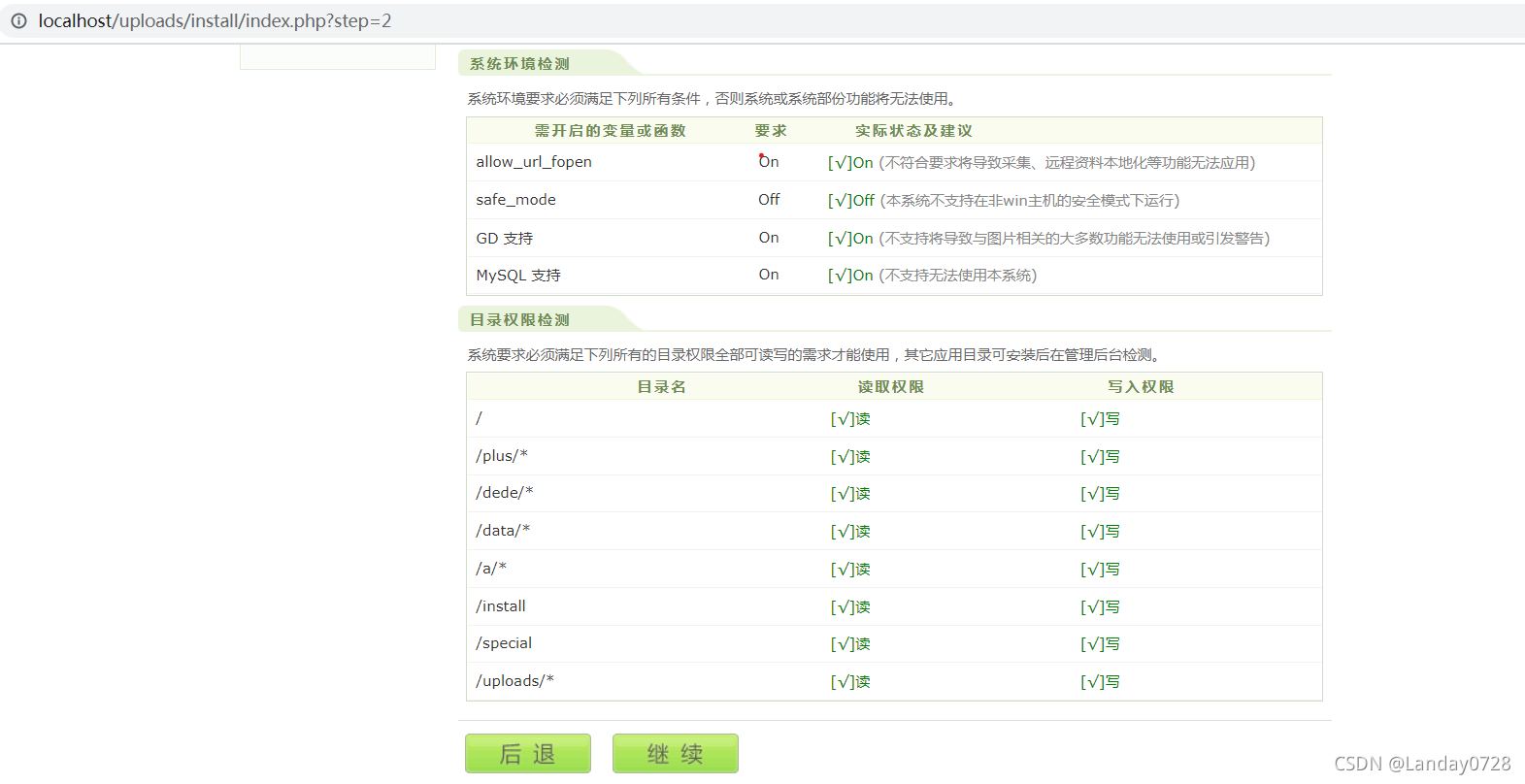Click the / root directory name
1525x784 pixels.
479,418
